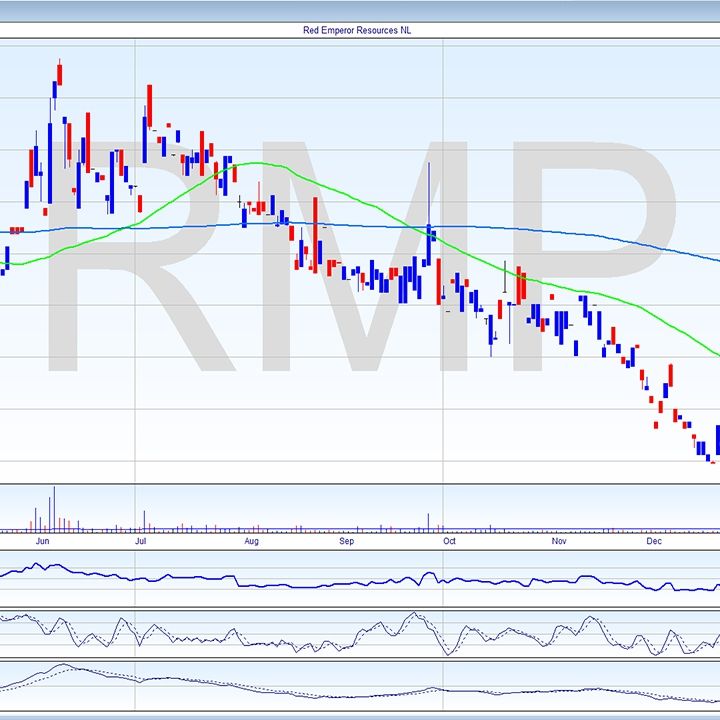Select the 'Jun' month label on axis

42,541
